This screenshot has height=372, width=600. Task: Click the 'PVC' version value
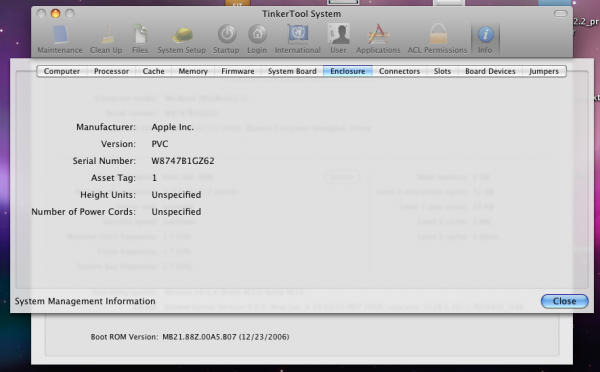tap(160, 144)
